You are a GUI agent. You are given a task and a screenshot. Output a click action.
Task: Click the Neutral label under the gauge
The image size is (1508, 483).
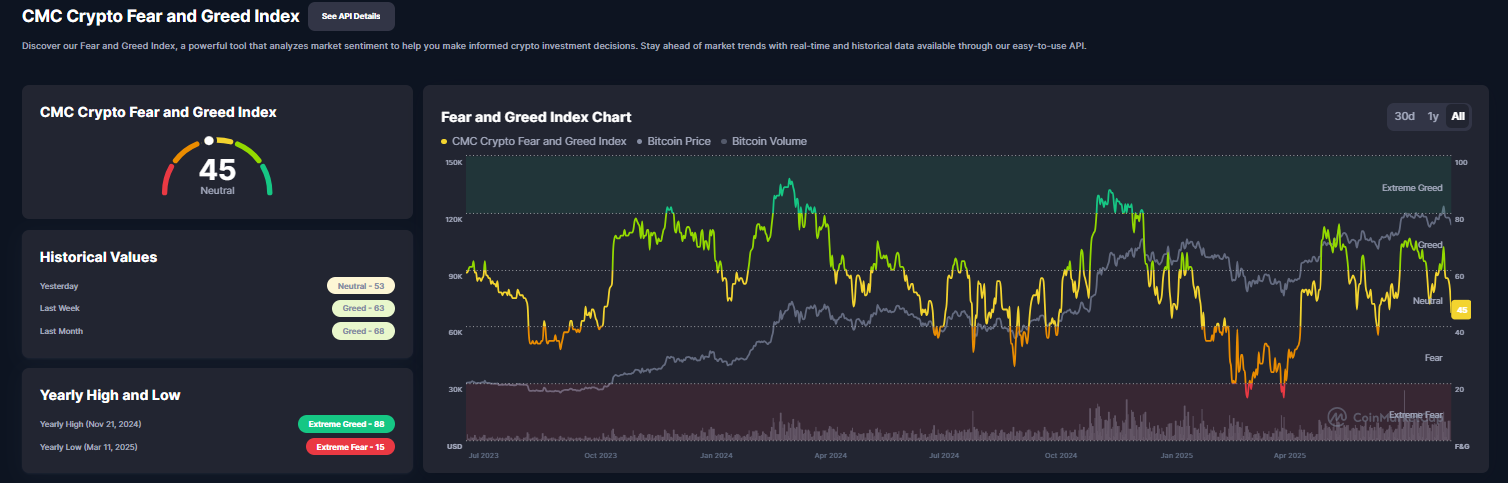217,190
